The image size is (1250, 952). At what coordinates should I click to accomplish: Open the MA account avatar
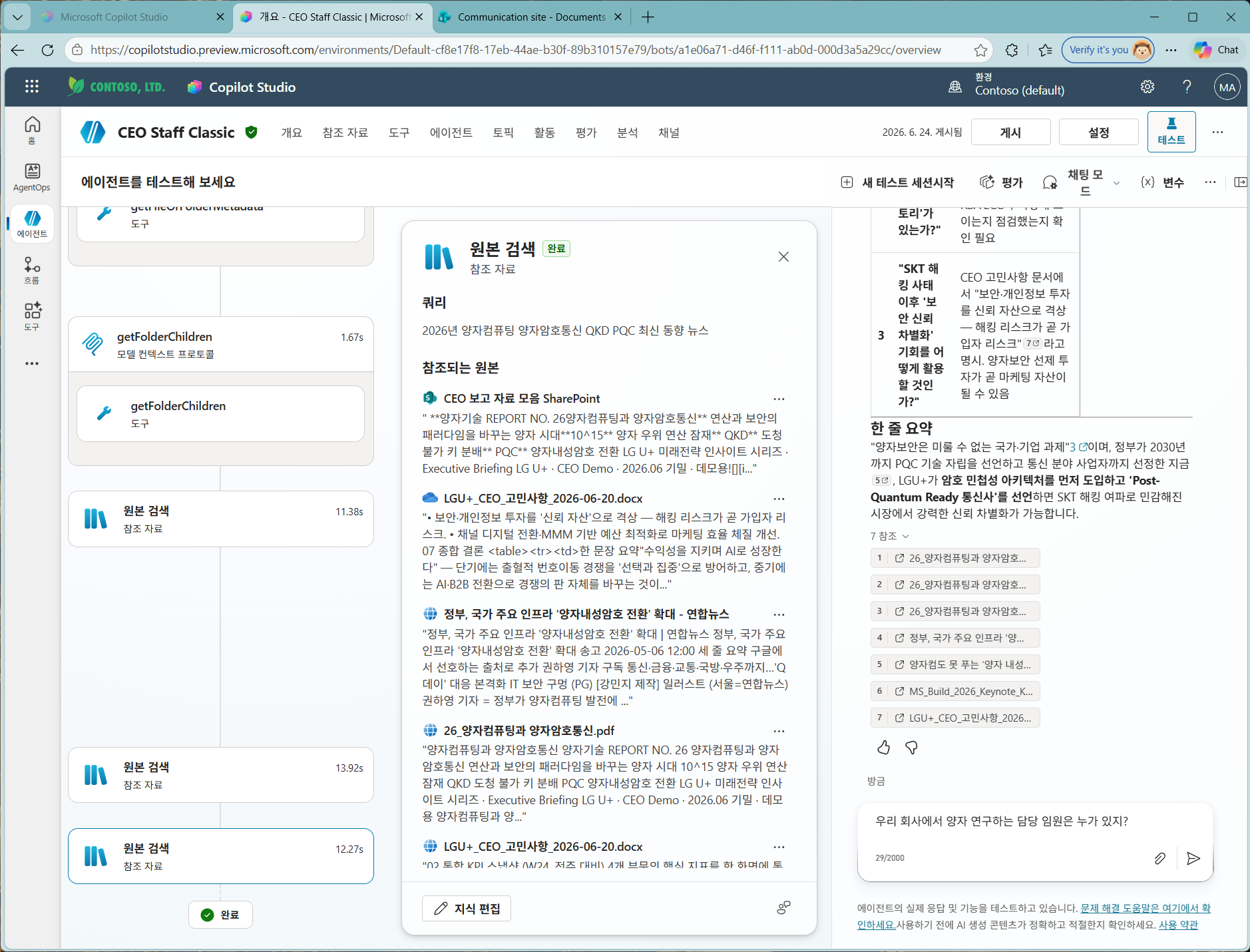pos(1227,87)
